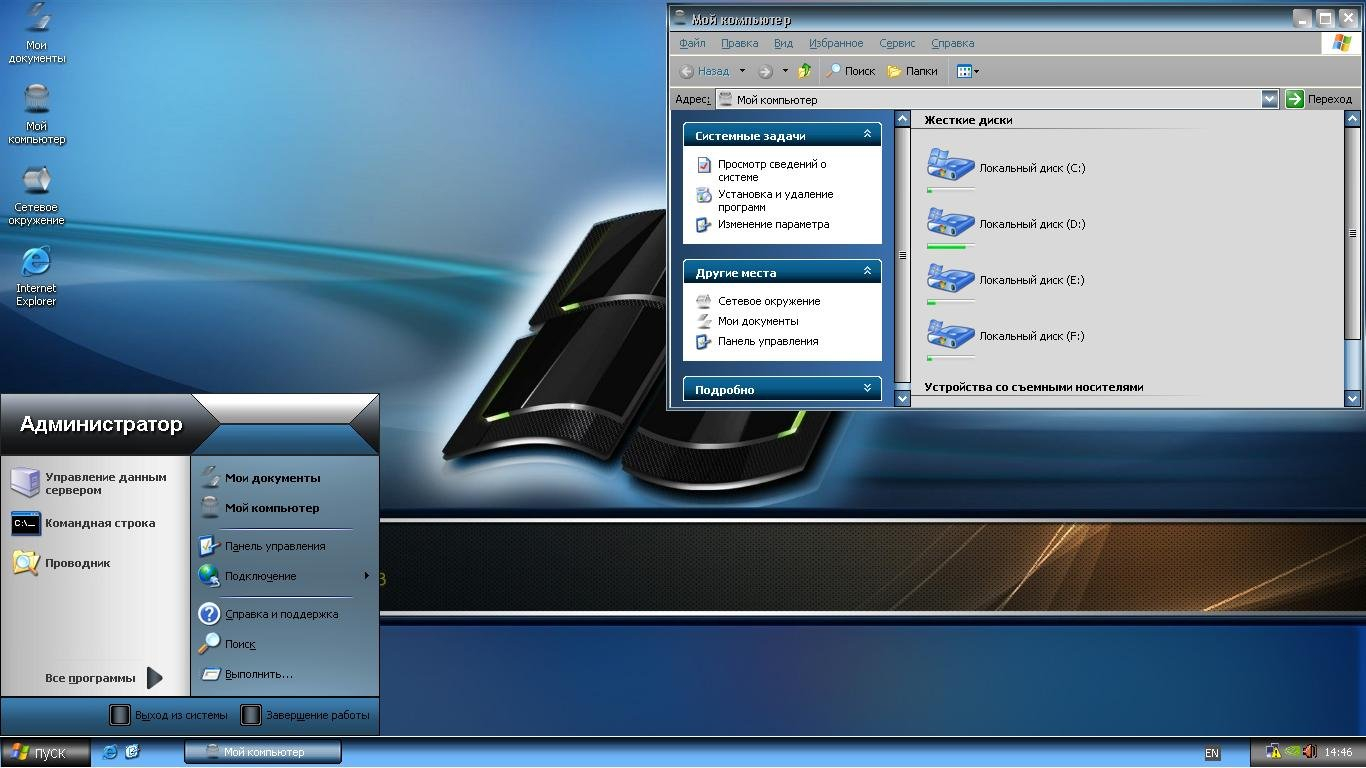This screenshot has width=1366, height=768.
Task: Select Локальный диск (D:)
Action: (x=1006, y=224)
